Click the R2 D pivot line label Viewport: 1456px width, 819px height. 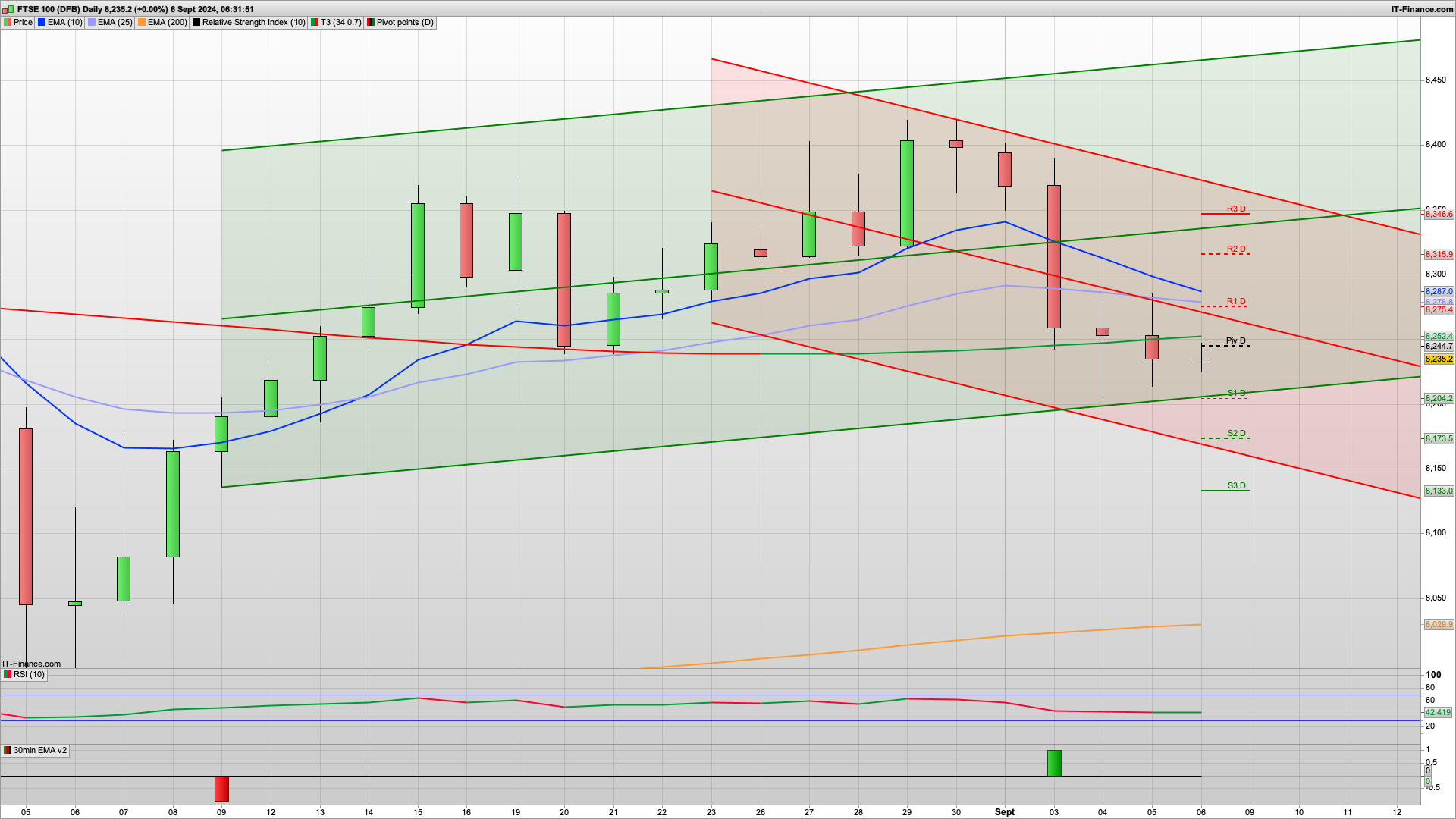(1236, 249)
